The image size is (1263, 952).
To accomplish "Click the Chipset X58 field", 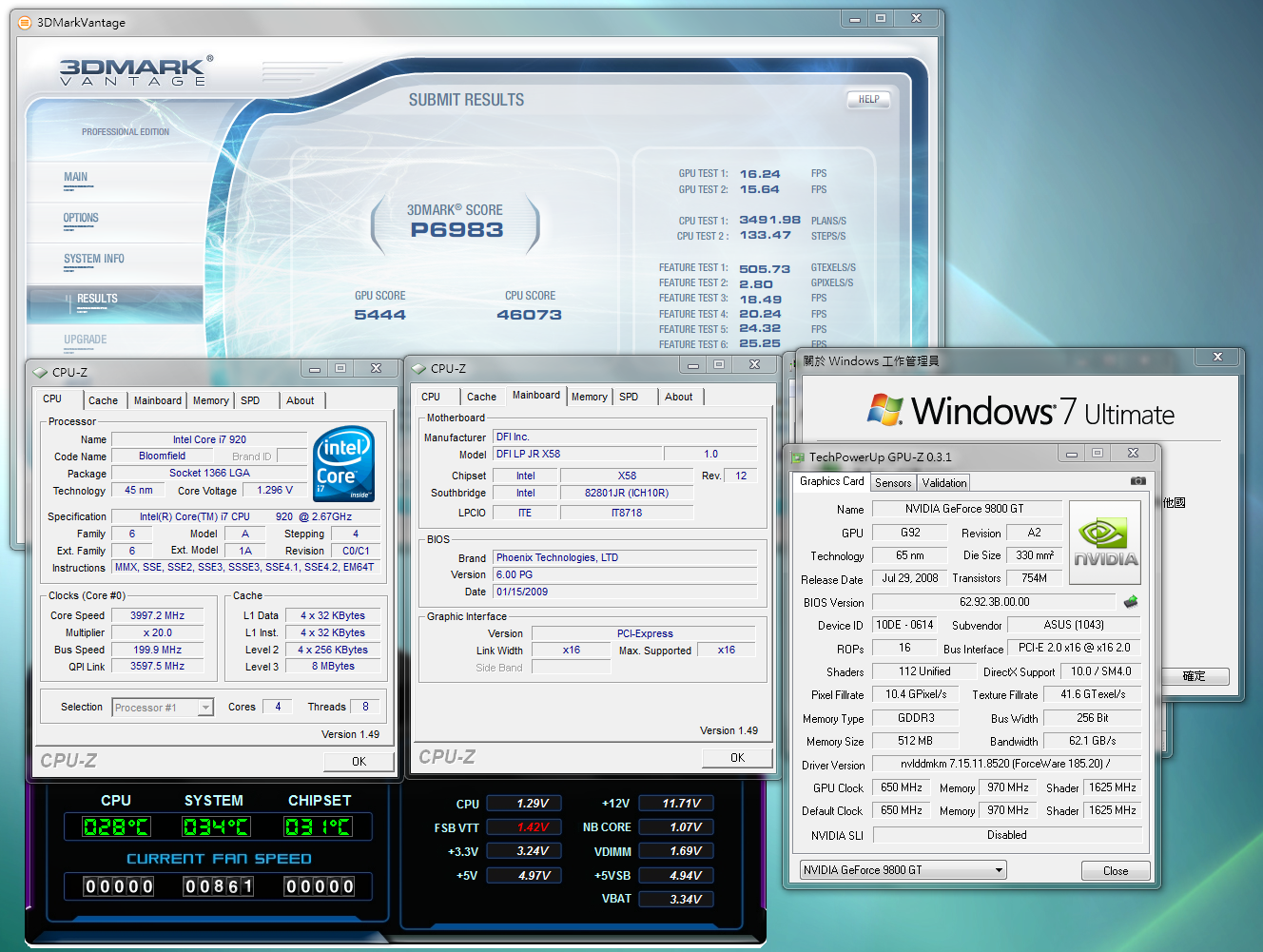I will point(627,476).
